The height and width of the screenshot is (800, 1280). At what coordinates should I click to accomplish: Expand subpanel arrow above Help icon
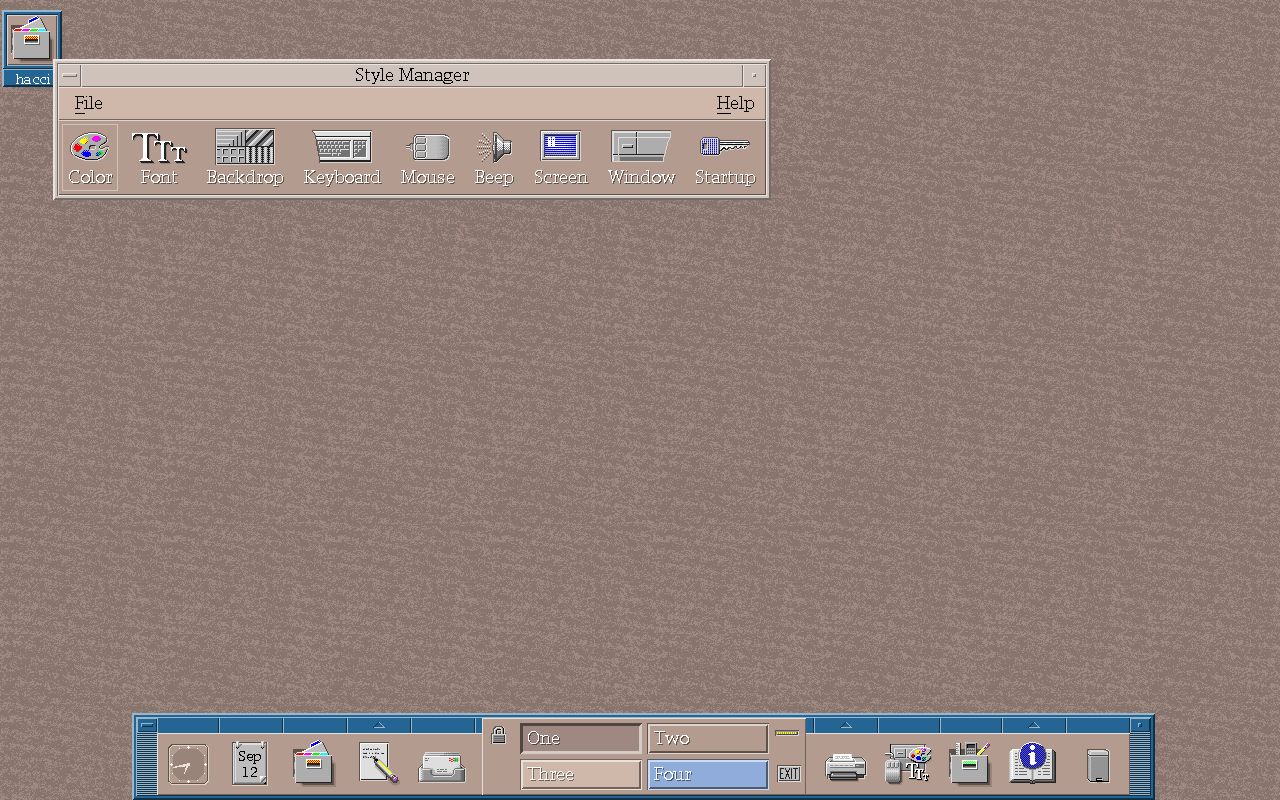coord(1034,725)
